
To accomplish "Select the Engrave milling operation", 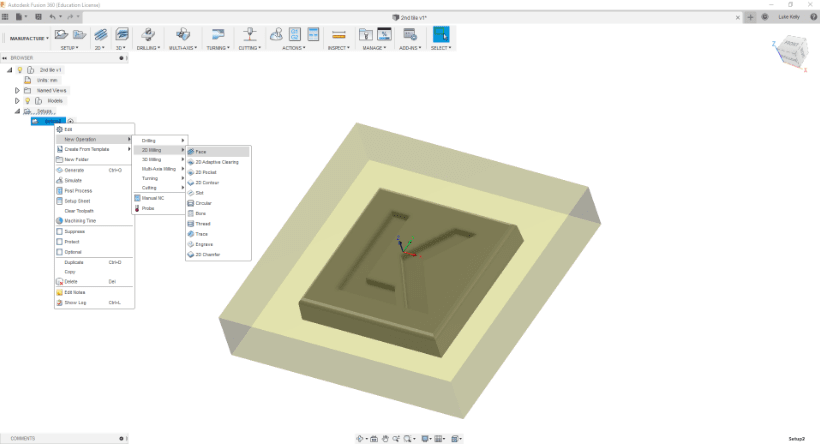I will (203, 244).
